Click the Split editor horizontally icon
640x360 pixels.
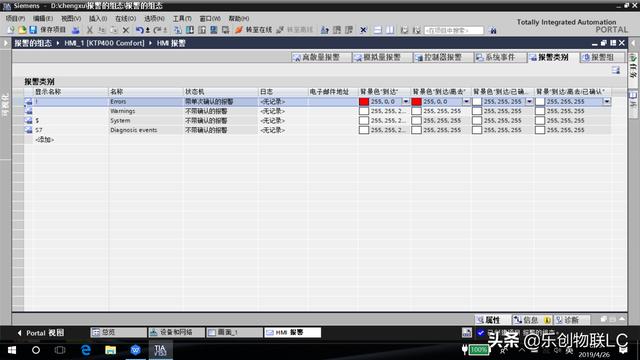point(378,30)
